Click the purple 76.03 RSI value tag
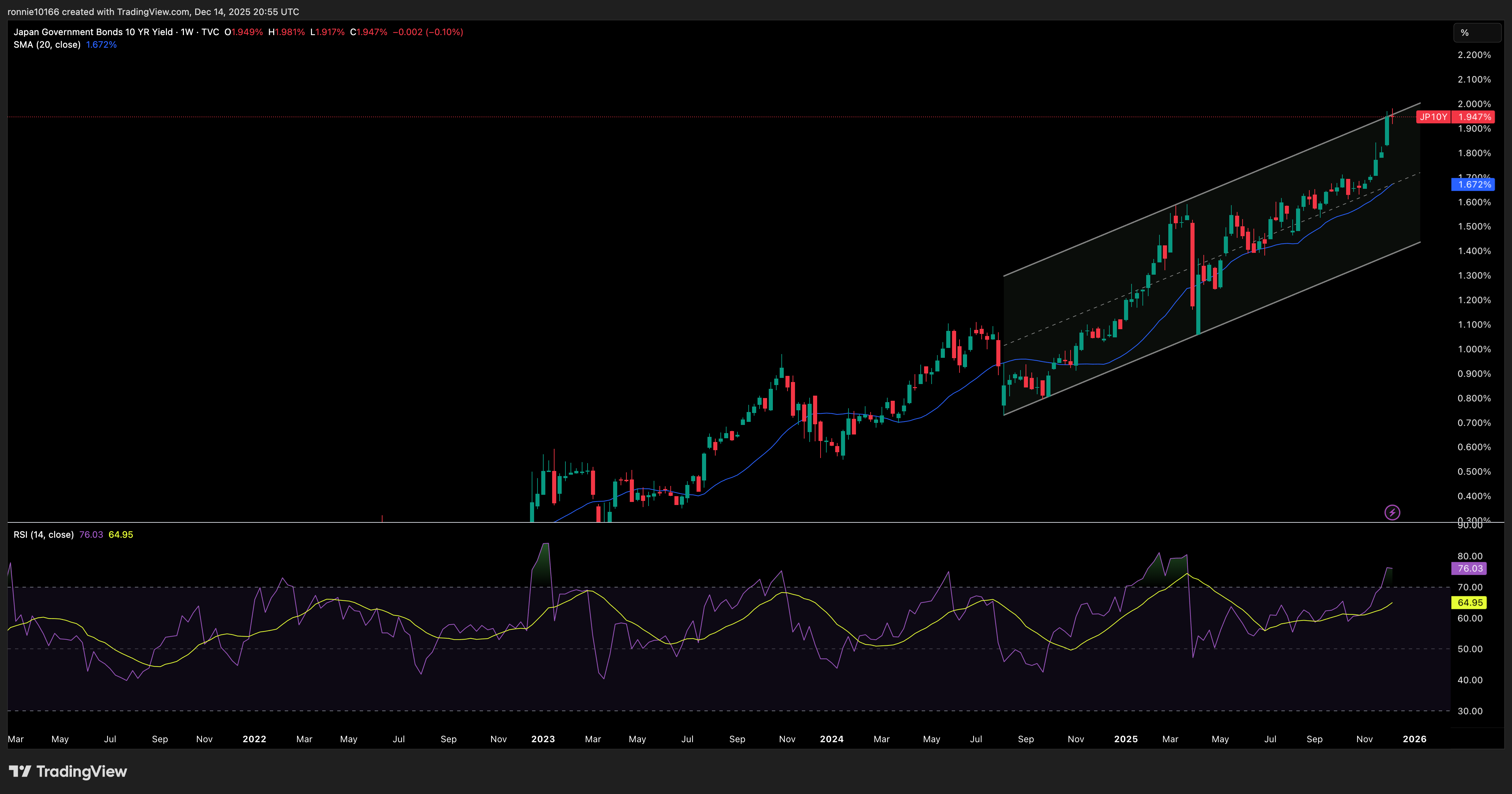Viewport: 1512px width, 794px height. click(1470, 568)
